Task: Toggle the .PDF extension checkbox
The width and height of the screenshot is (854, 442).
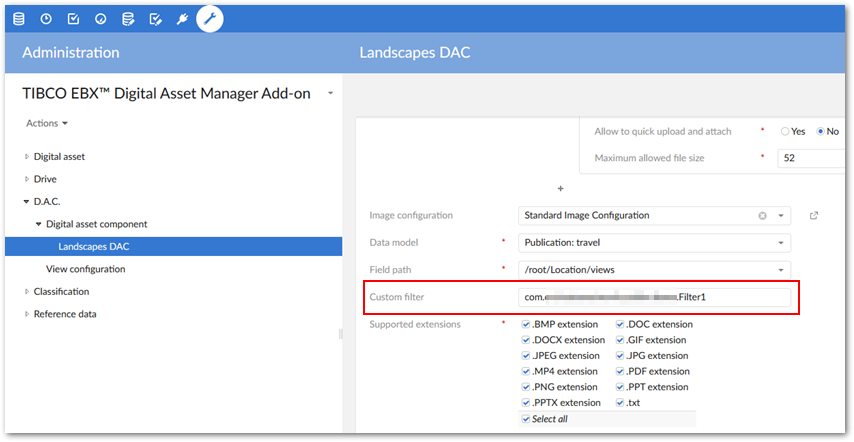Action: (x=620, y=372)
